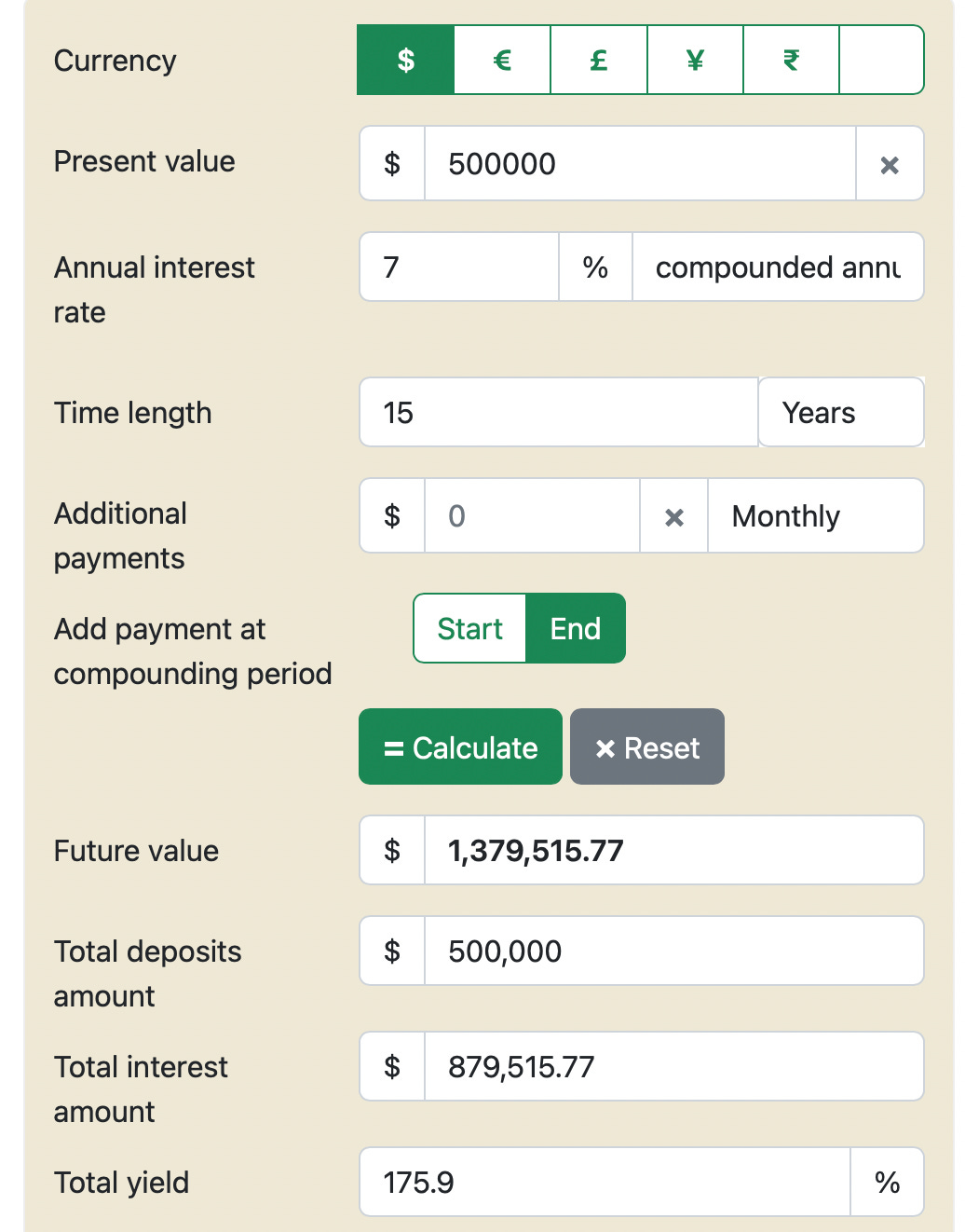This screenshot has width=965, height=1232.
Task: Click the Additional payments label
Action: click(120, 536)
